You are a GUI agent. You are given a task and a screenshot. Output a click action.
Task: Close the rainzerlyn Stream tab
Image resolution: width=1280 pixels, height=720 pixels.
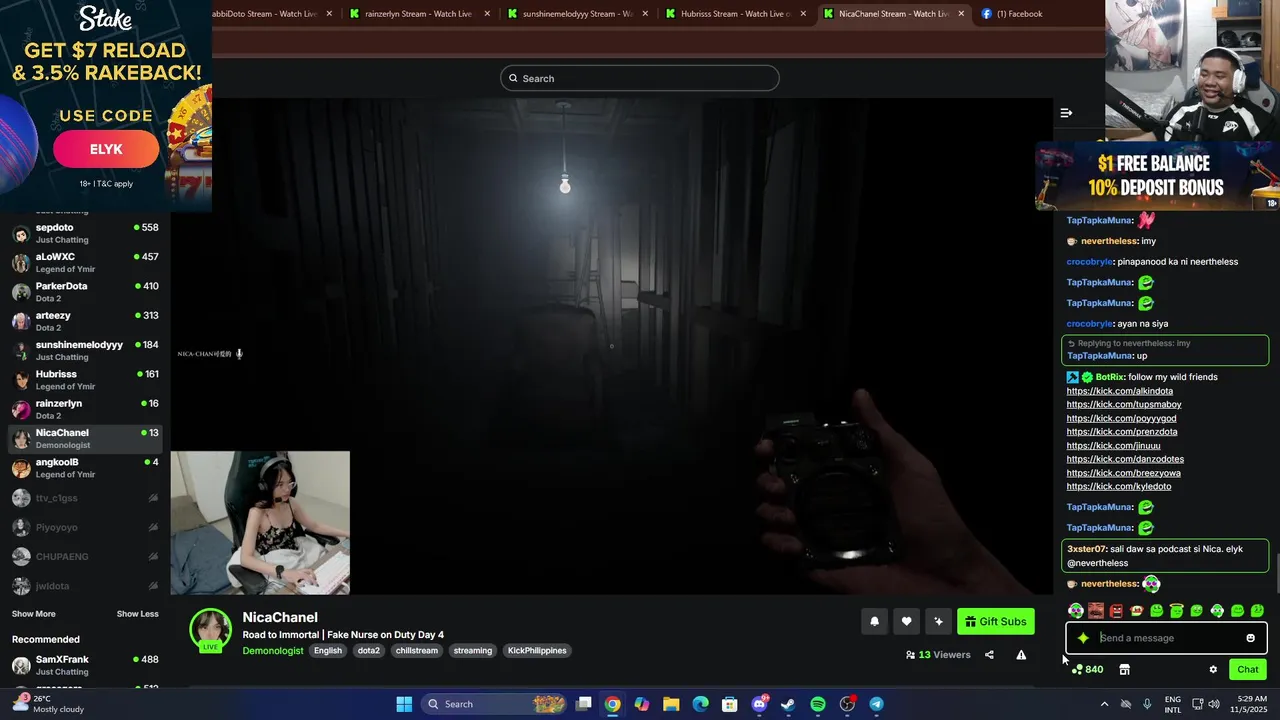(x=487, y=14)
